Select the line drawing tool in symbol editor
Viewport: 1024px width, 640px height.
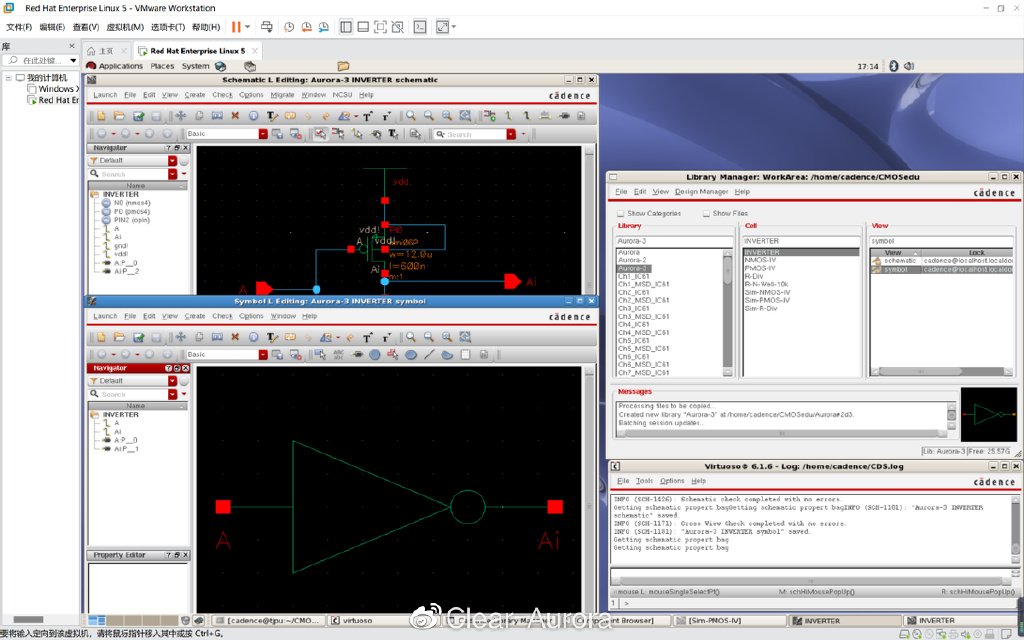tap(429, 354)
